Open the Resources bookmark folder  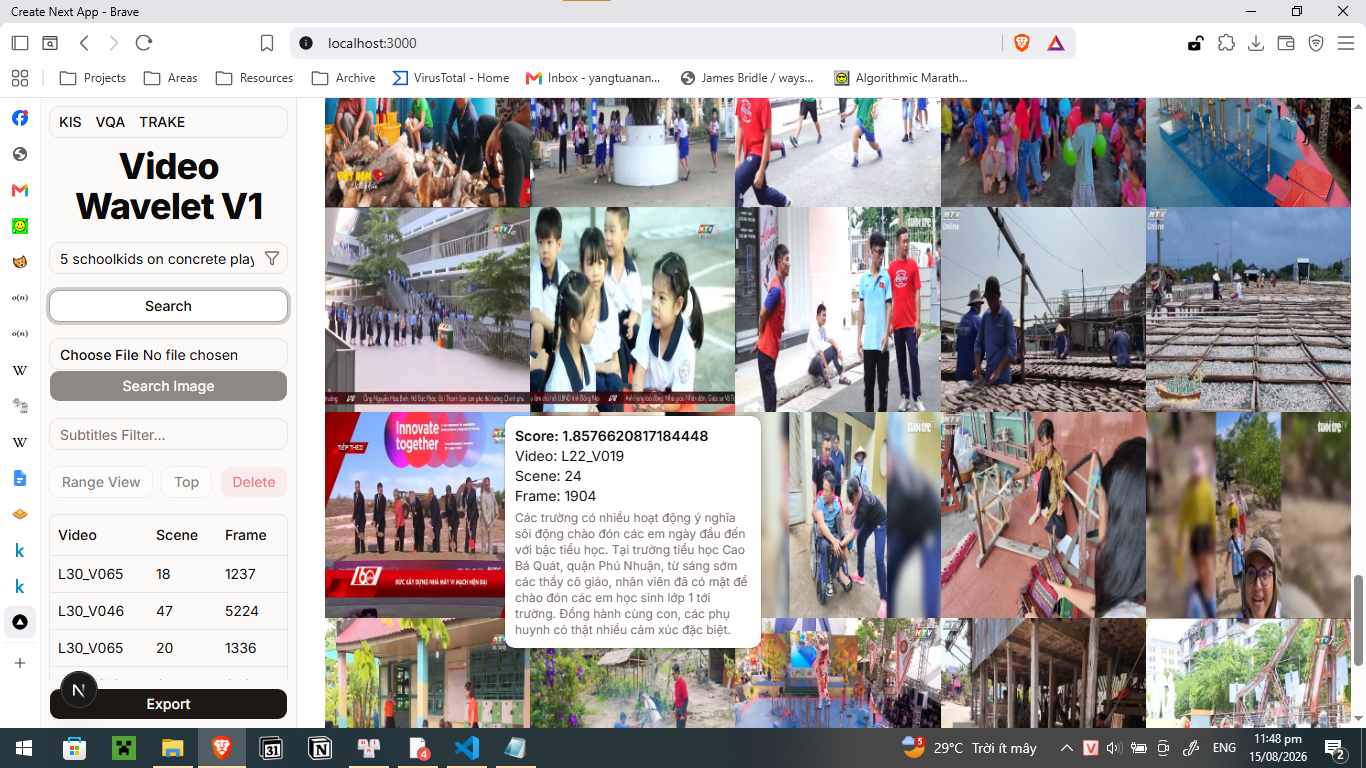pyautogui.click(x=255, y=78)
